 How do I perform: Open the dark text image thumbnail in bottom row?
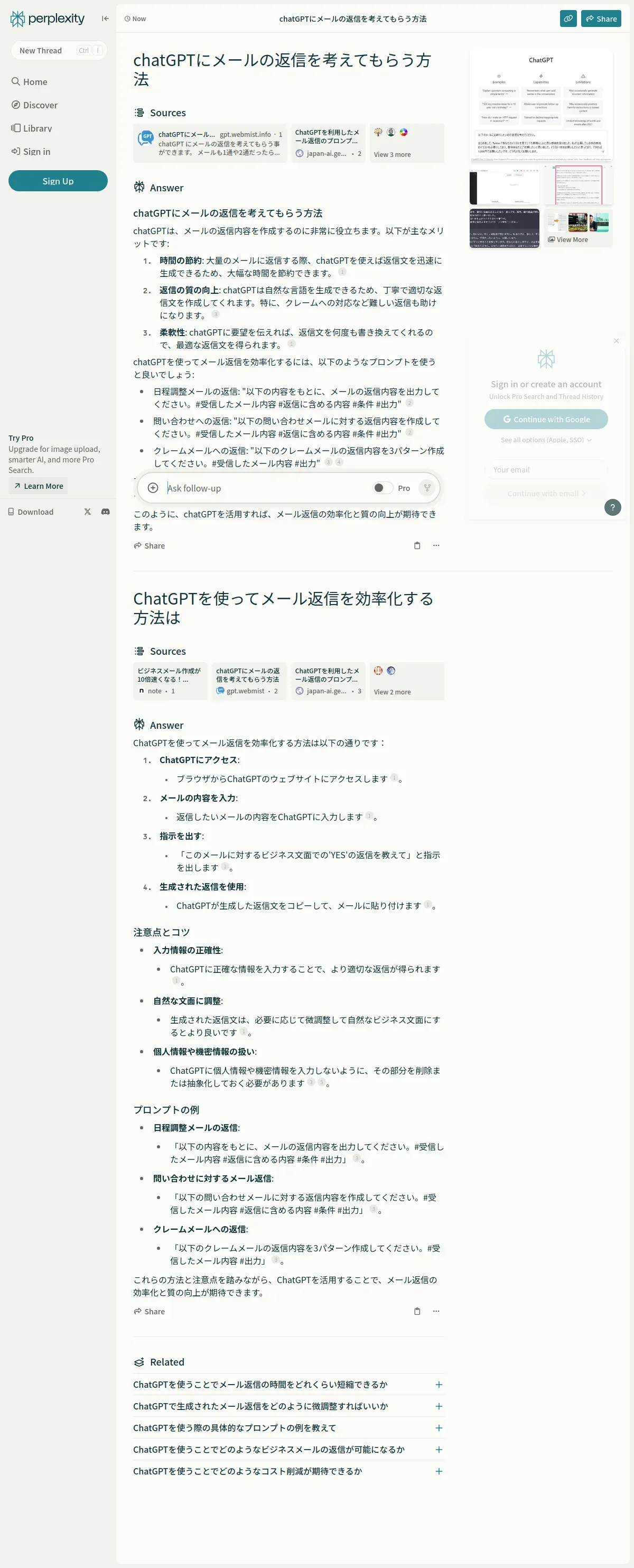coord(505,228)
